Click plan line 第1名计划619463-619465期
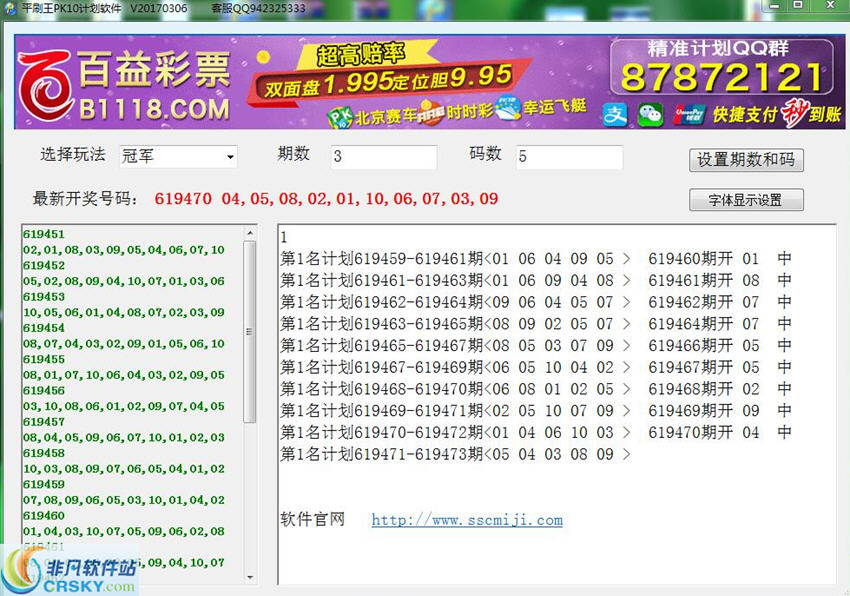850x596 pixels. point(536,324)
